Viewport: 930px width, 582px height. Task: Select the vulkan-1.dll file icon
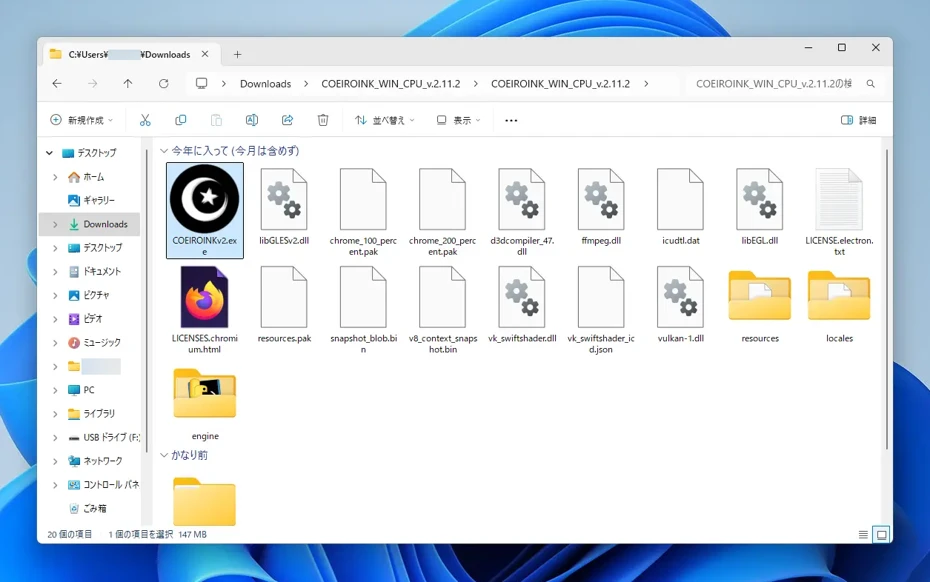coord(680,297)
